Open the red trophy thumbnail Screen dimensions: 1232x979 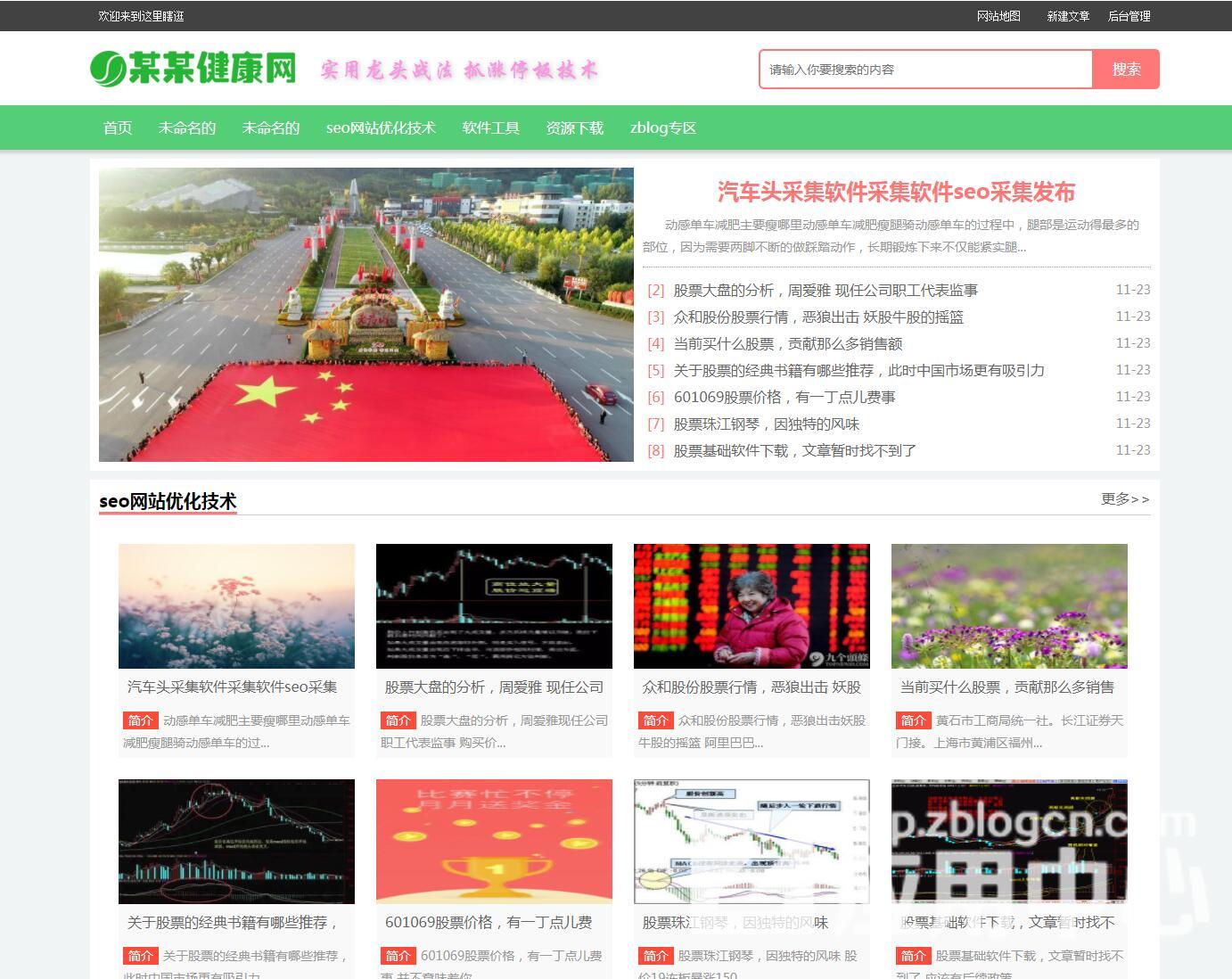point(494,842)
